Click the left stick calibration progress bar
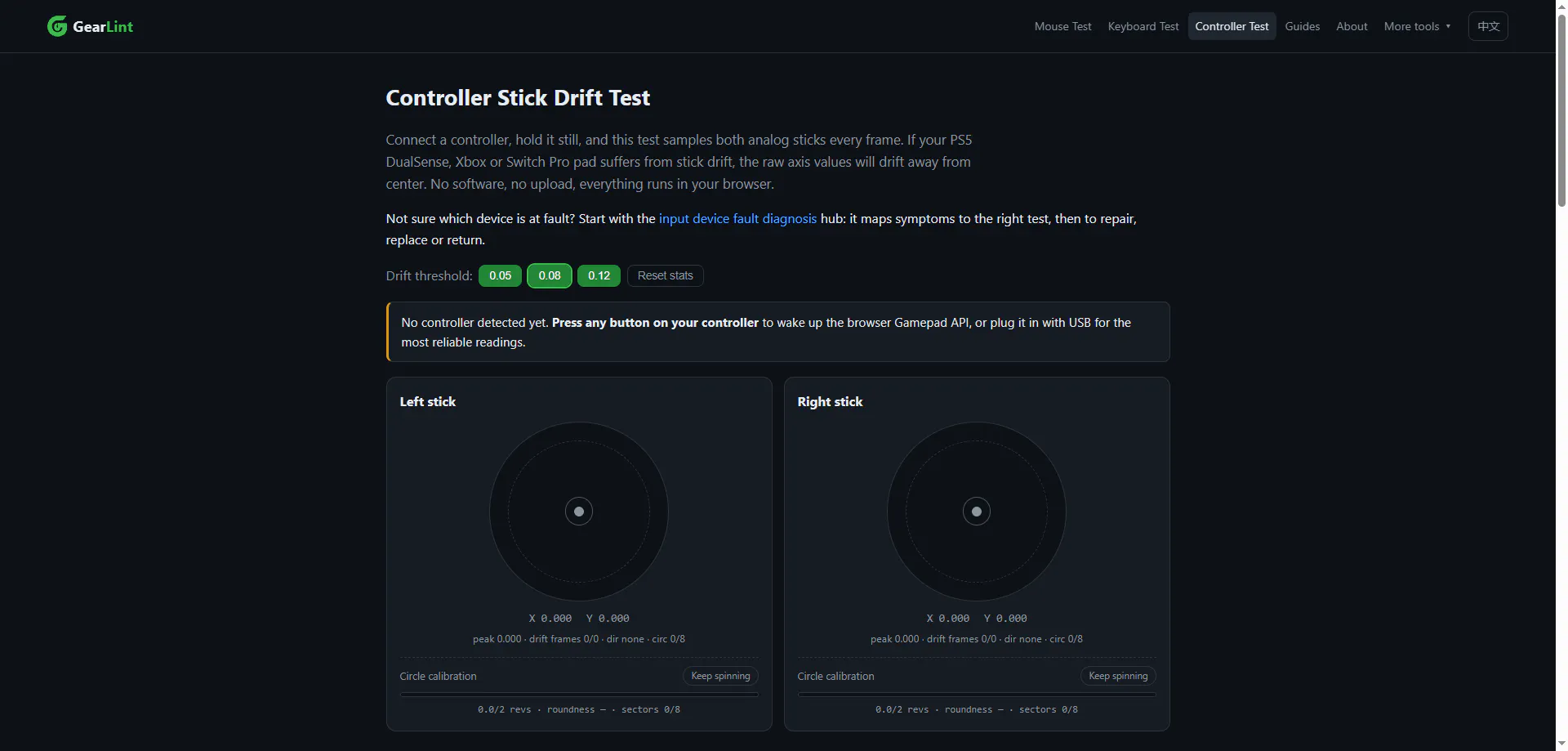The width and height of the screenshot is (1568, 751). coord(579,695)
